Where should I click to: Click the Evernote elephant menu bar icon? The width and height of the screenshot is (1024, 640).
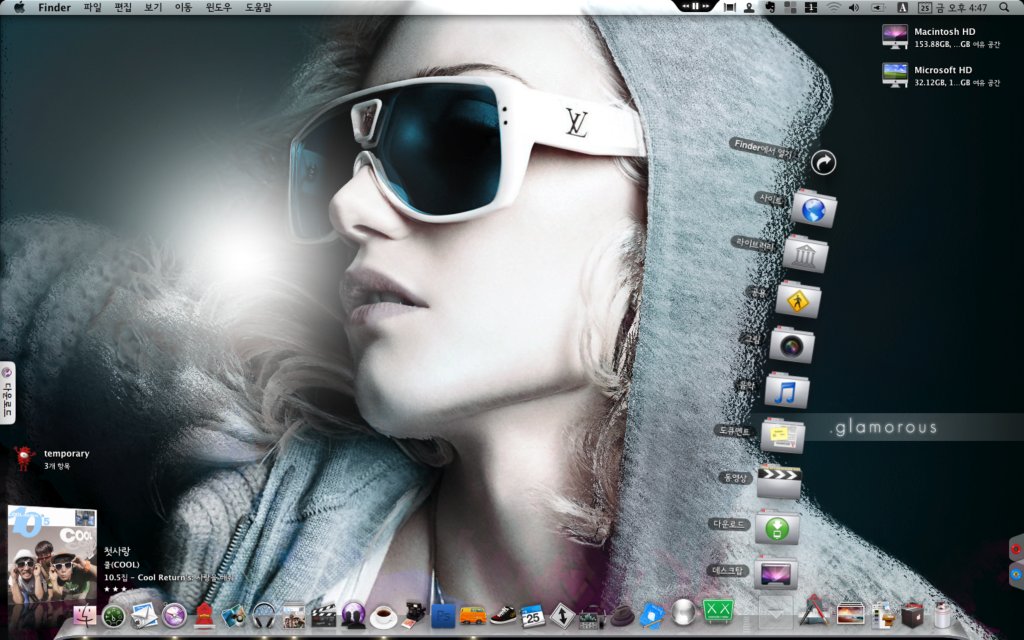click(x=769, y=7)
